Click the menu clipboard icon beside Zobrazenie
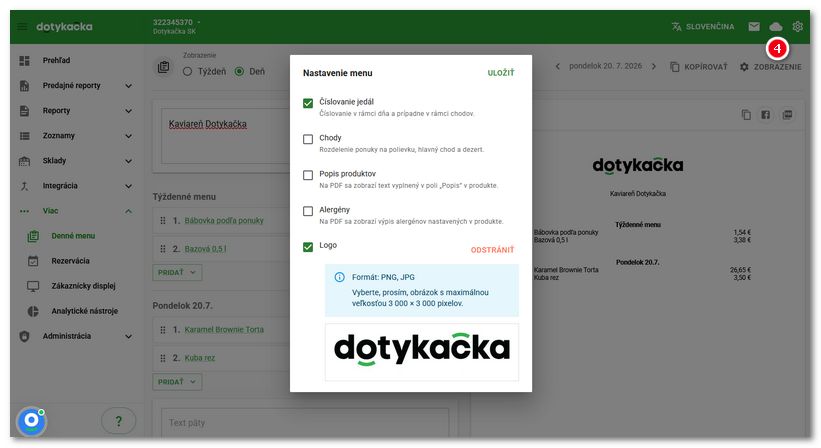 click(x=163, y=68)
